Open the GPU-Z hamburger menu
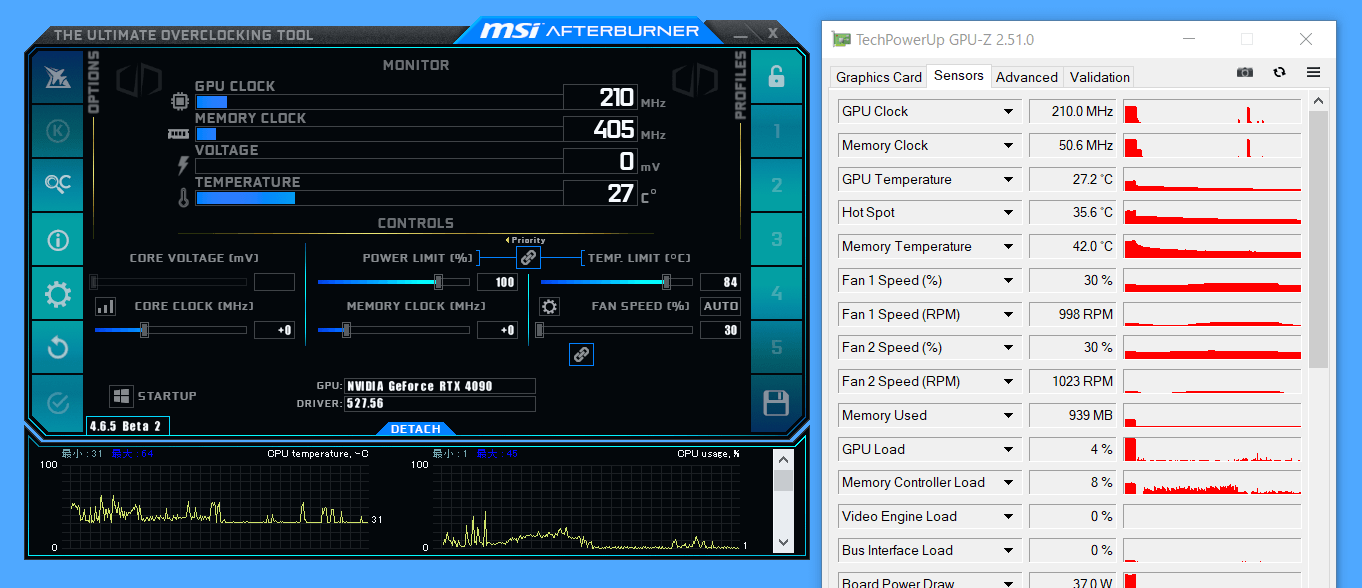The width and height of the screenshot is (1362, 588). pos(1313,72)
